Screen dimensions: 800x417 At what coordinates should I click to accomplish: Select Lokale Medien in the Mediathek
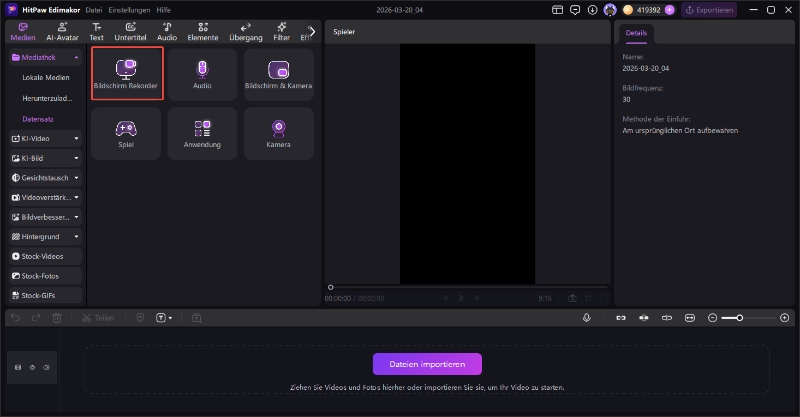click(x=46, y=78)
